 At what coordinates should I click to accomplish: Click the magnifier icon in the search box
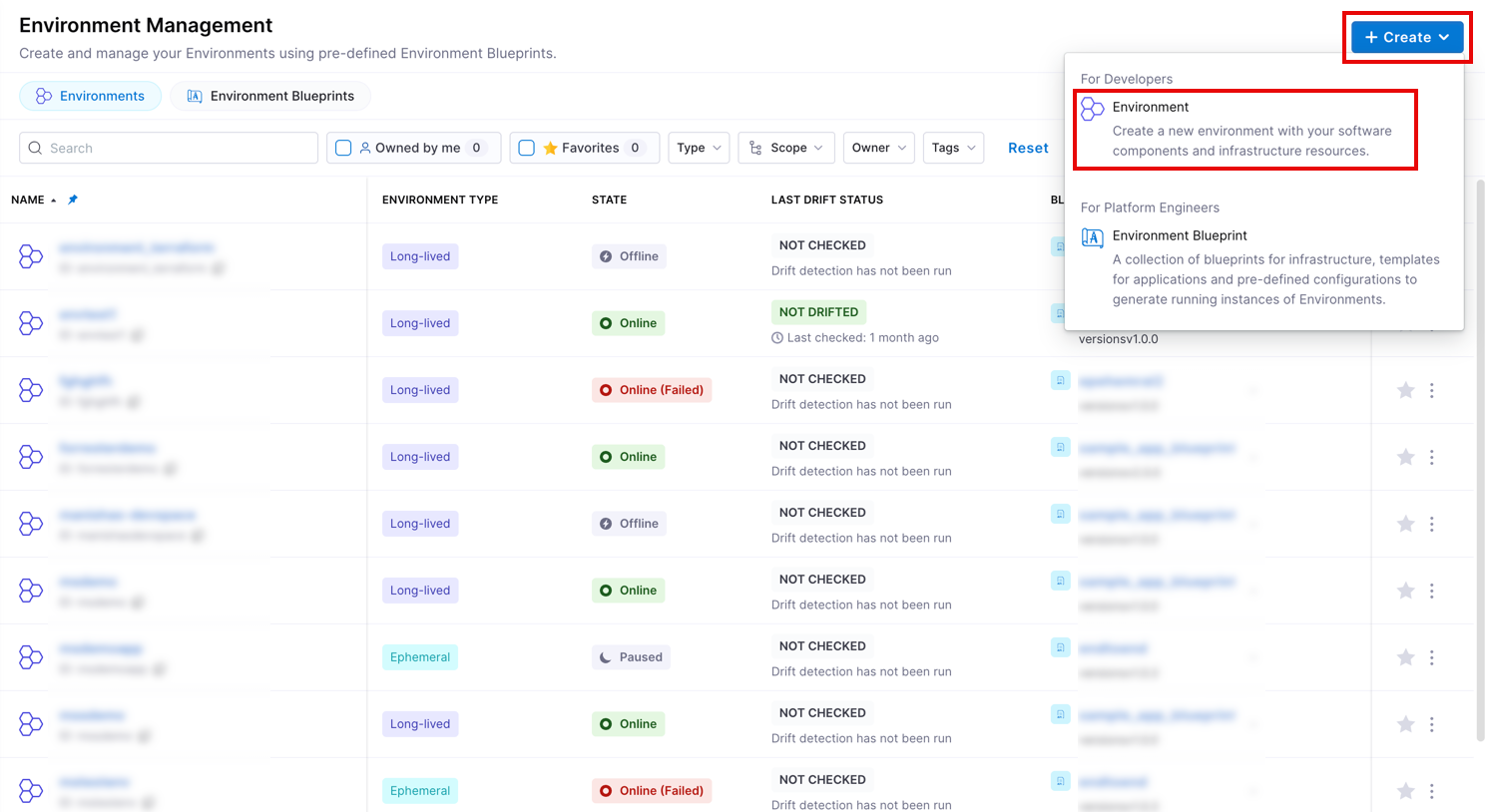(36, 148)
